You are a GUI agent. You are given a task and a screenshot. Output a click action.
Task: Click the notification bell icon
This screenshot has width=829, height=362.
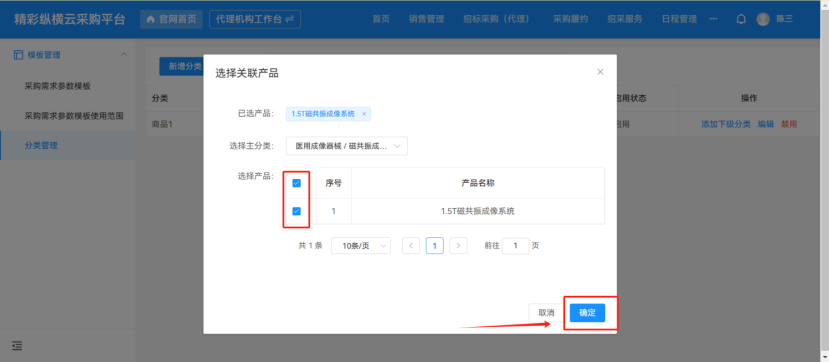[x=741, y=19]
